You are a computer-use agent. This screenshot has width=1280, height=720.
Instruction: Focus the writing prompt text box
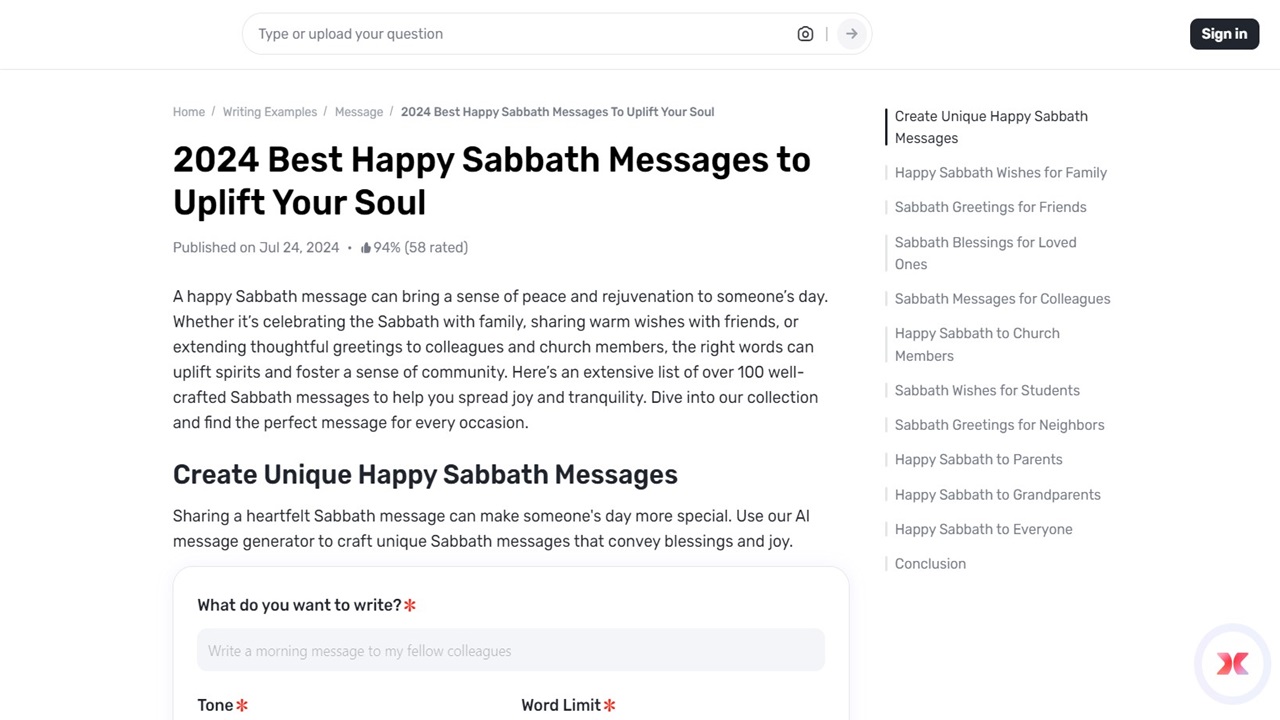[510, 650]
